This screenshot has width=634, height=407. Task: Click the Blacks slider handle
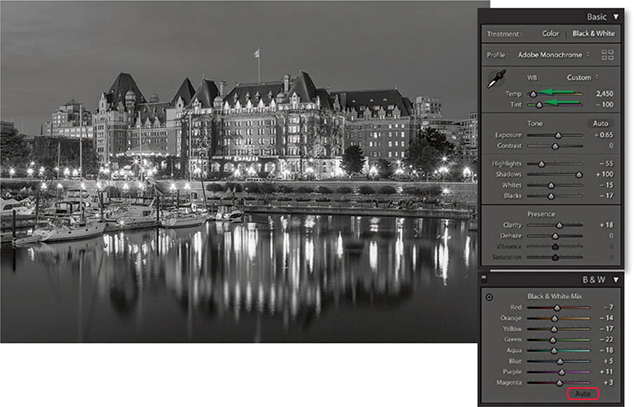pos(551,196)
